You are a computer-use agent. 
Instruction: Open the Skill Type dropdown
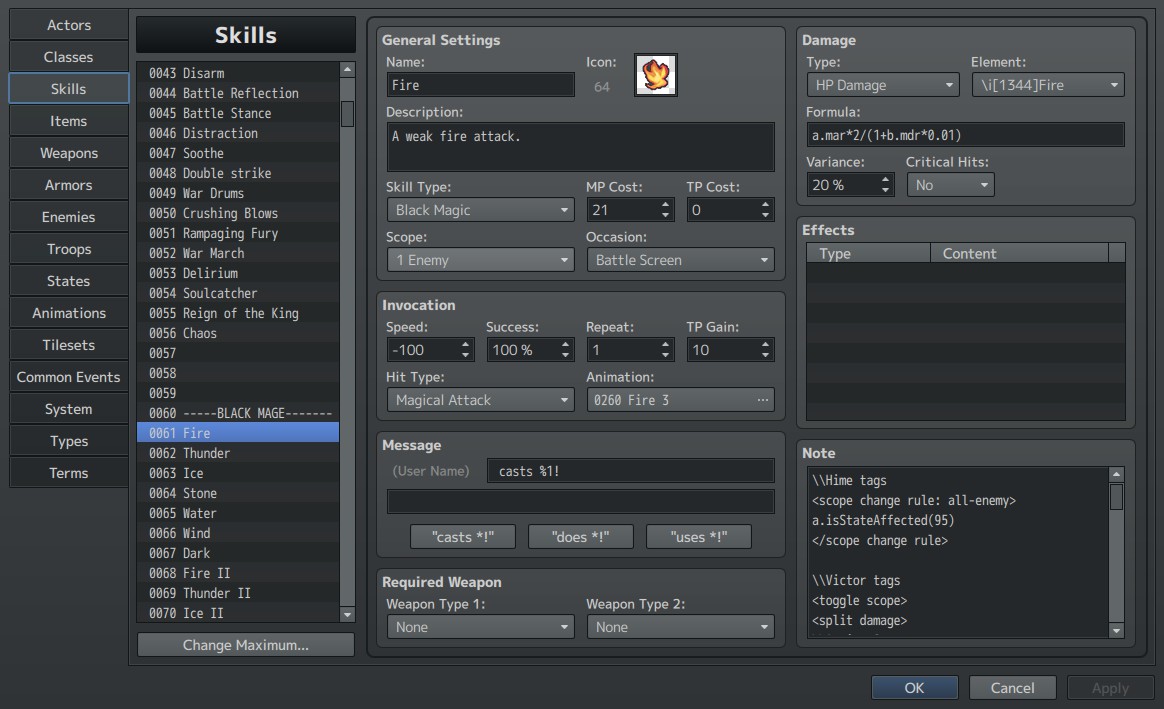coord(480,210)
